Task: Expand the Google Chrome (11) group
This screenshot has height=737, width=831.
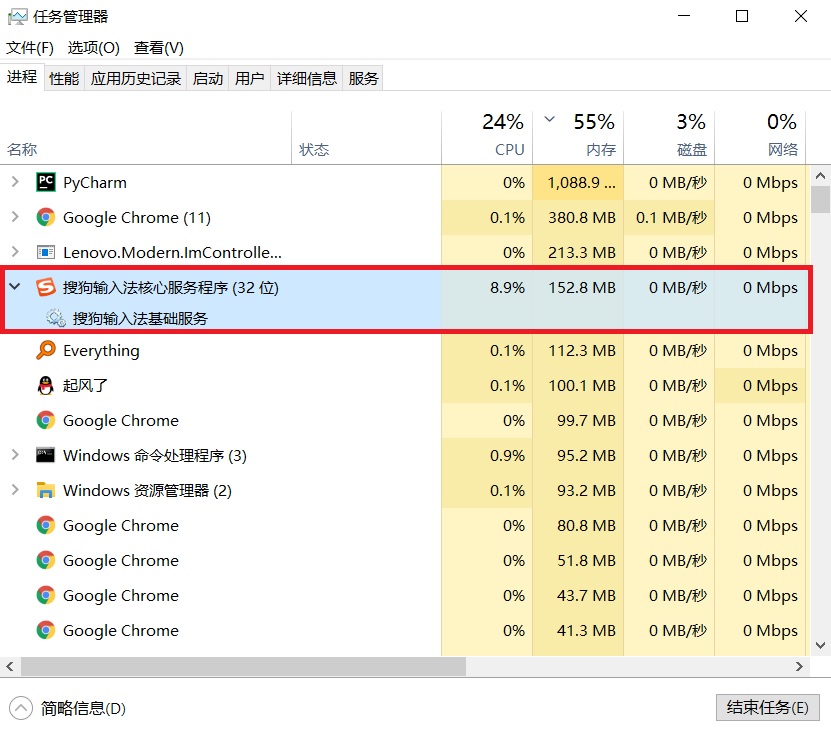Action: pos(15,217)
